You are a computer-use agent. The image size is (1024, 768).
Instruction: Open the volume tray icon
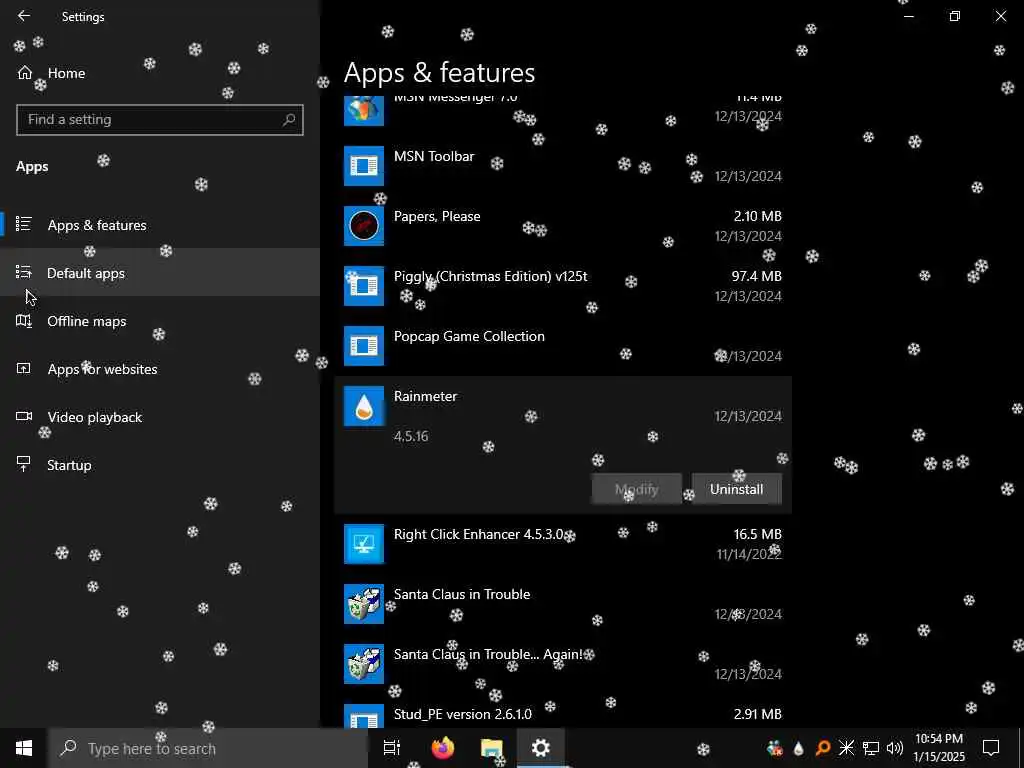tap(895, 748)
